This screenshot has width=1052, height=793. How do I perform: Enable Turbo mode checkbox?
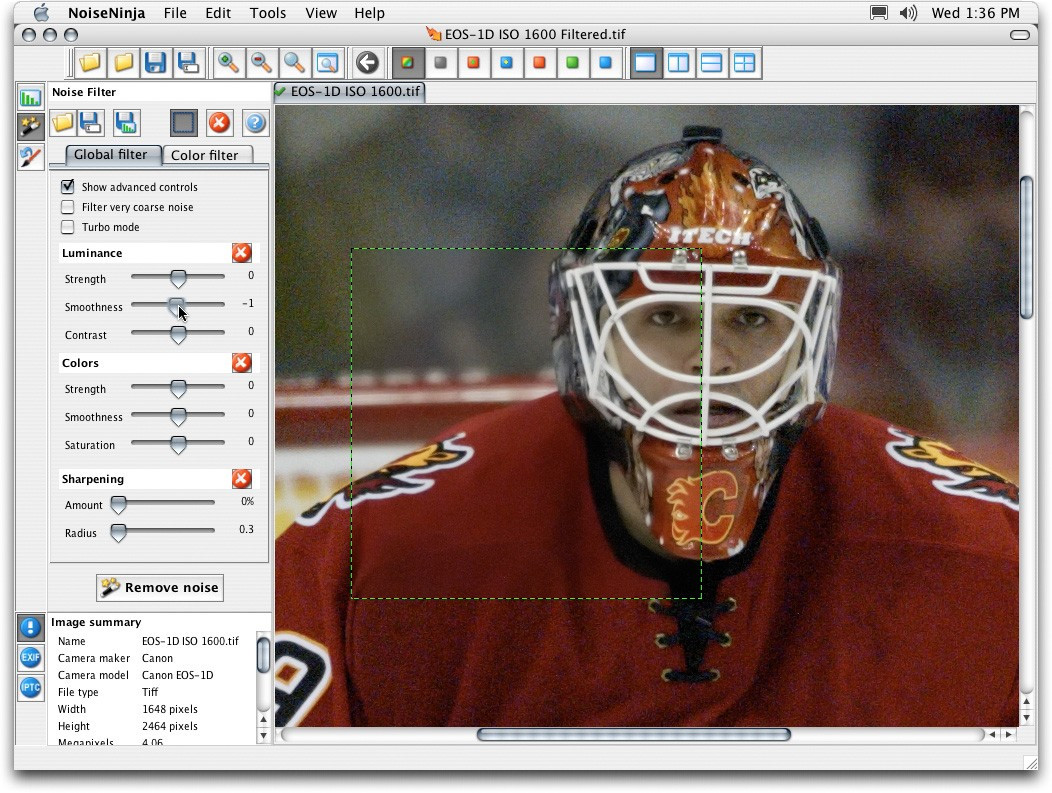pos(68,227)
